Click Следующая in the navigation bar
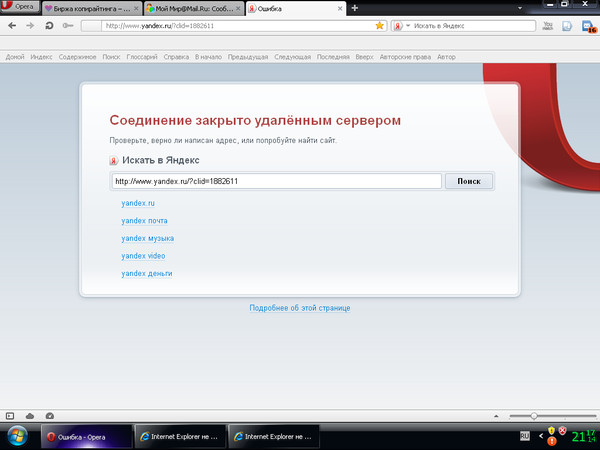This screenshot has width=600, height=450. 292,57
